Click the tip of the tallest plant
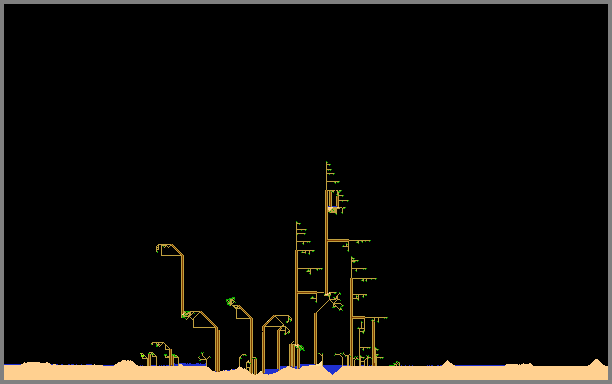This screenshot has width=612, height=384. 327,162
